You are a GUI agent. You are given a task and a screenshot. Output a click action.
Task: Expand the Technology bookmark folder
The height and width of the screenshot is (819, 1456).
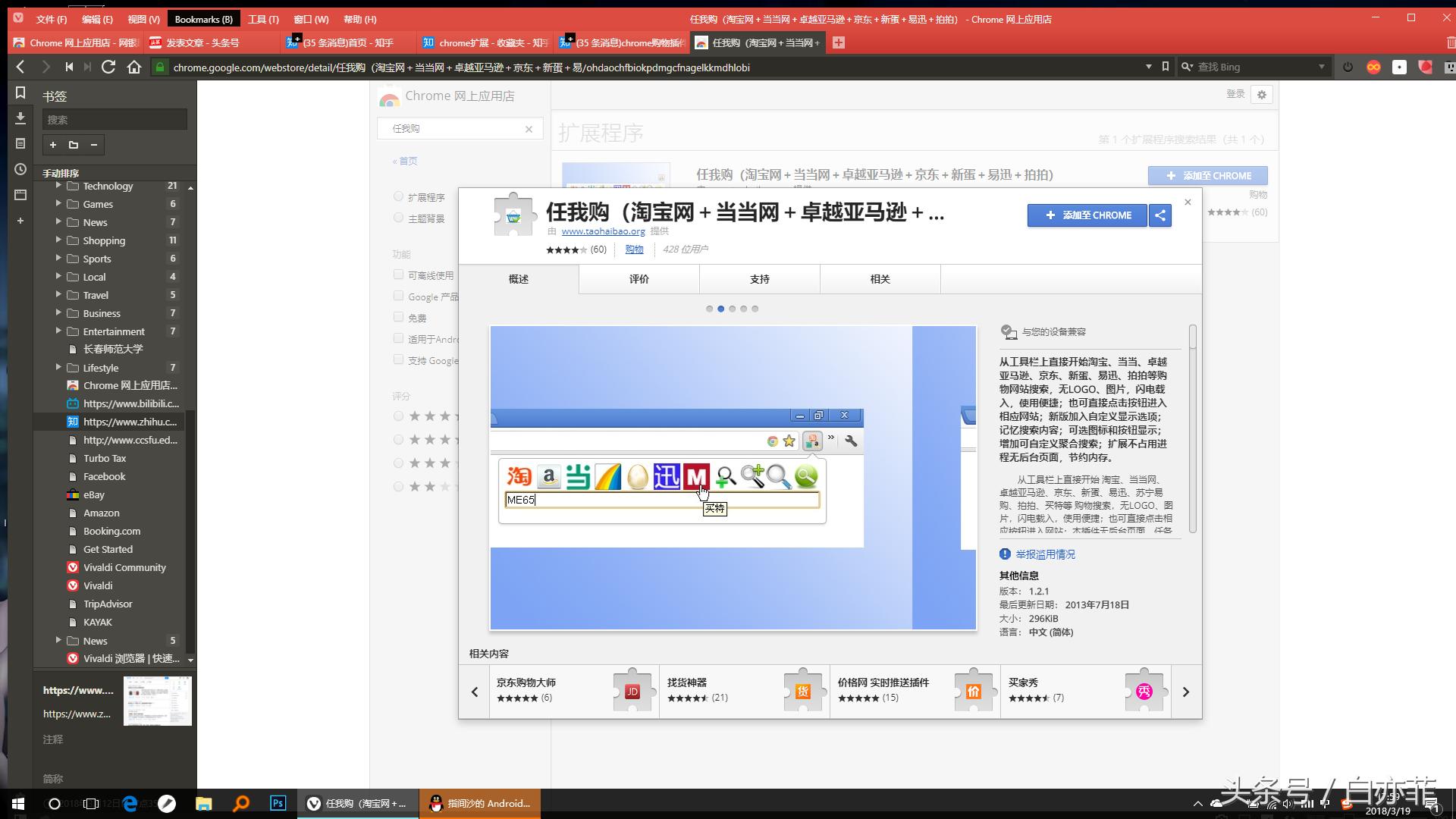coord(59,186)
